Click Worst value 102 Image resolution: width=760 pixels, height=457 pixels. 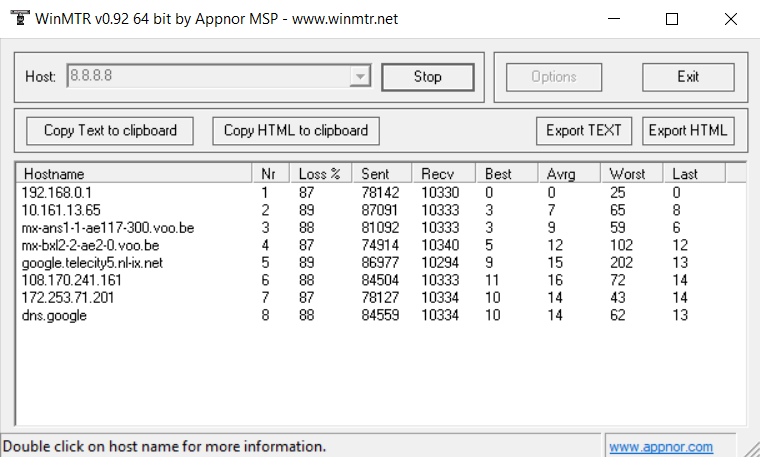tap(621, 245)
